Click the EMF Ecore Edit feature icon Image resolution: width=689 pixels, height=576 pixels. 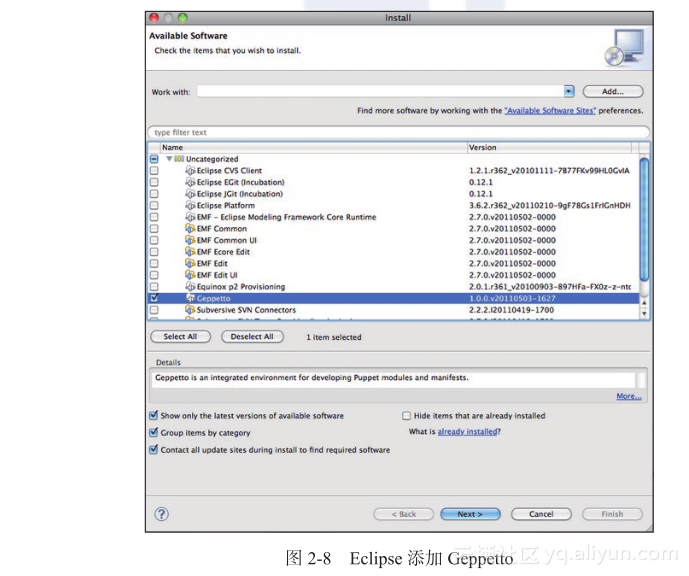tap(190, 252)
